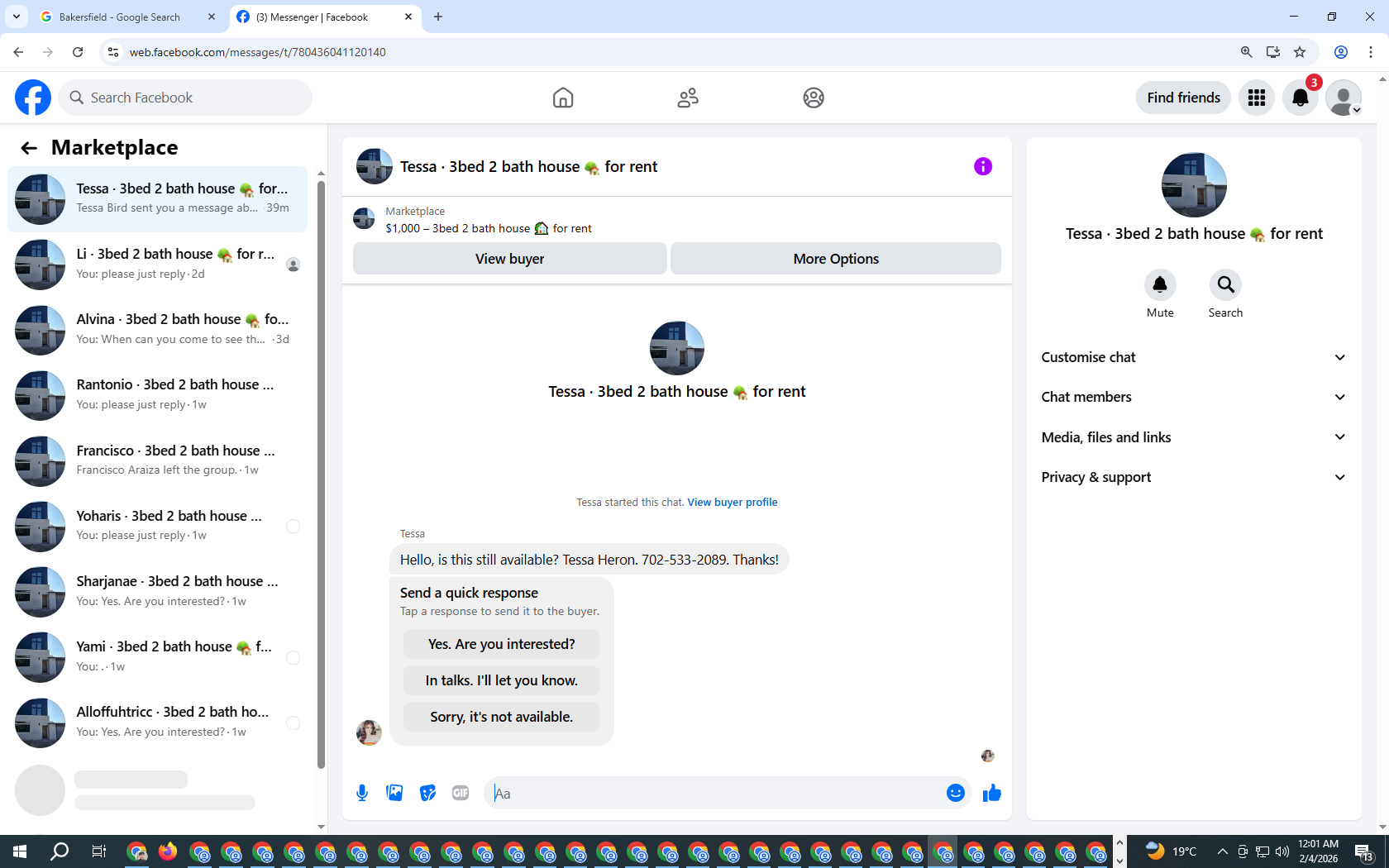Open the Home feed icon

pyautogui.click(x=563, y=98)
